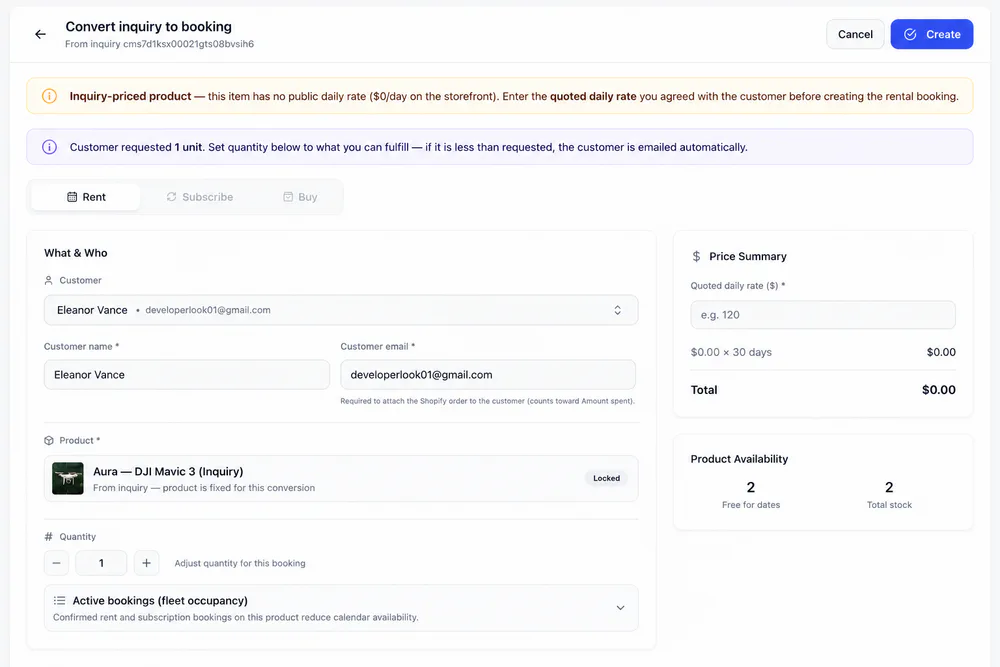Viewport: 1000px width, 667px height.
Task: Click the up-down chevron in the customer selector
Action: (x=617, y=310)
